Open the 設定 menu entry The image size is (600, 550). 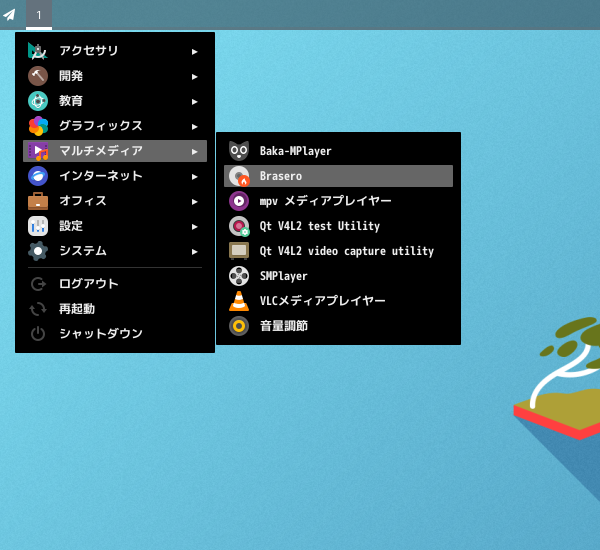click(115, 226)
